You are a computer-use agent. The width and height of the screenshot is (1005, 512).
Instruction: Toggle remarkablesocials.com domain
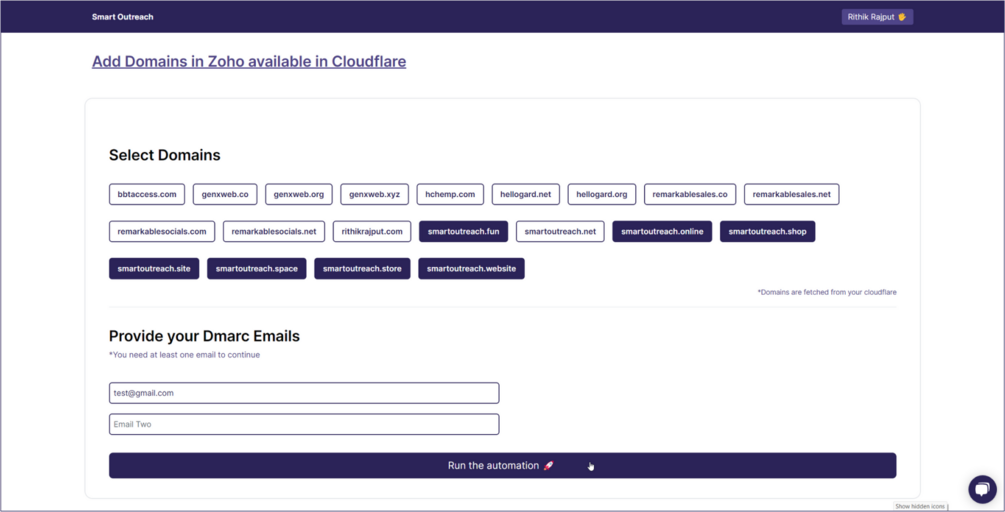162,231
